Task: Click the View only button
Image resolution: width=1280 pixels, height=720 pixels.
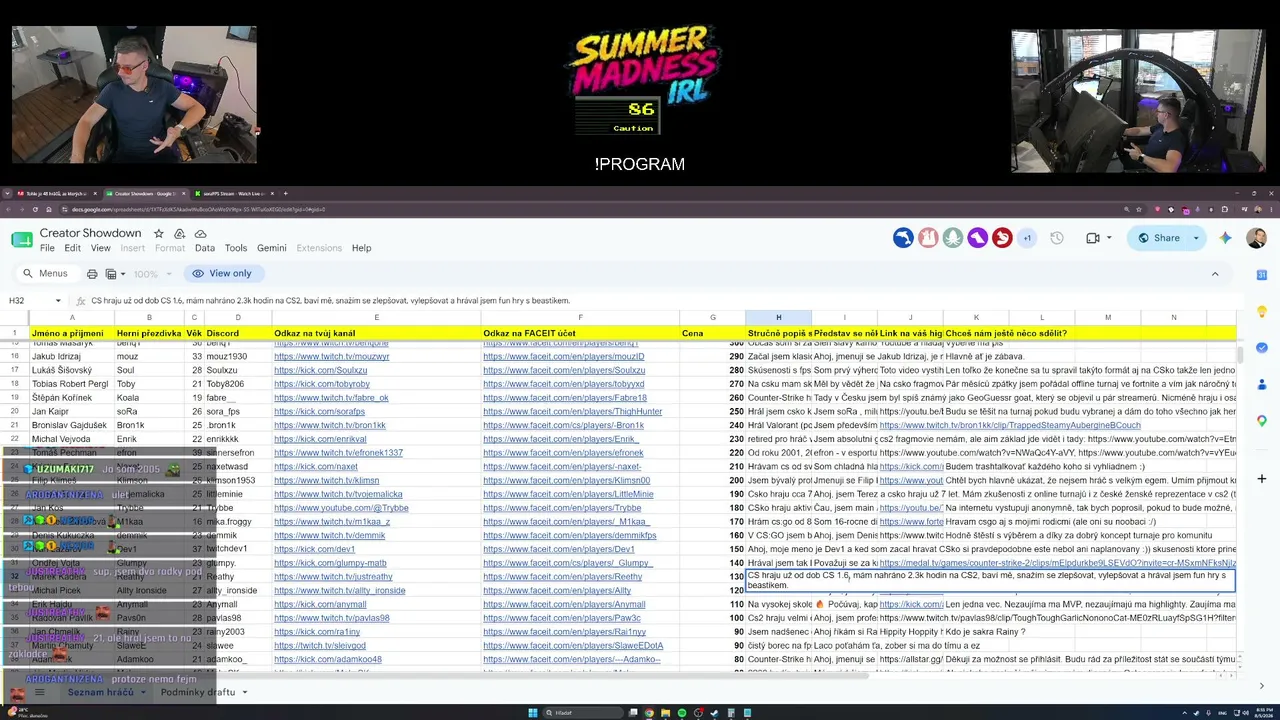Action: tap(222, 273)
